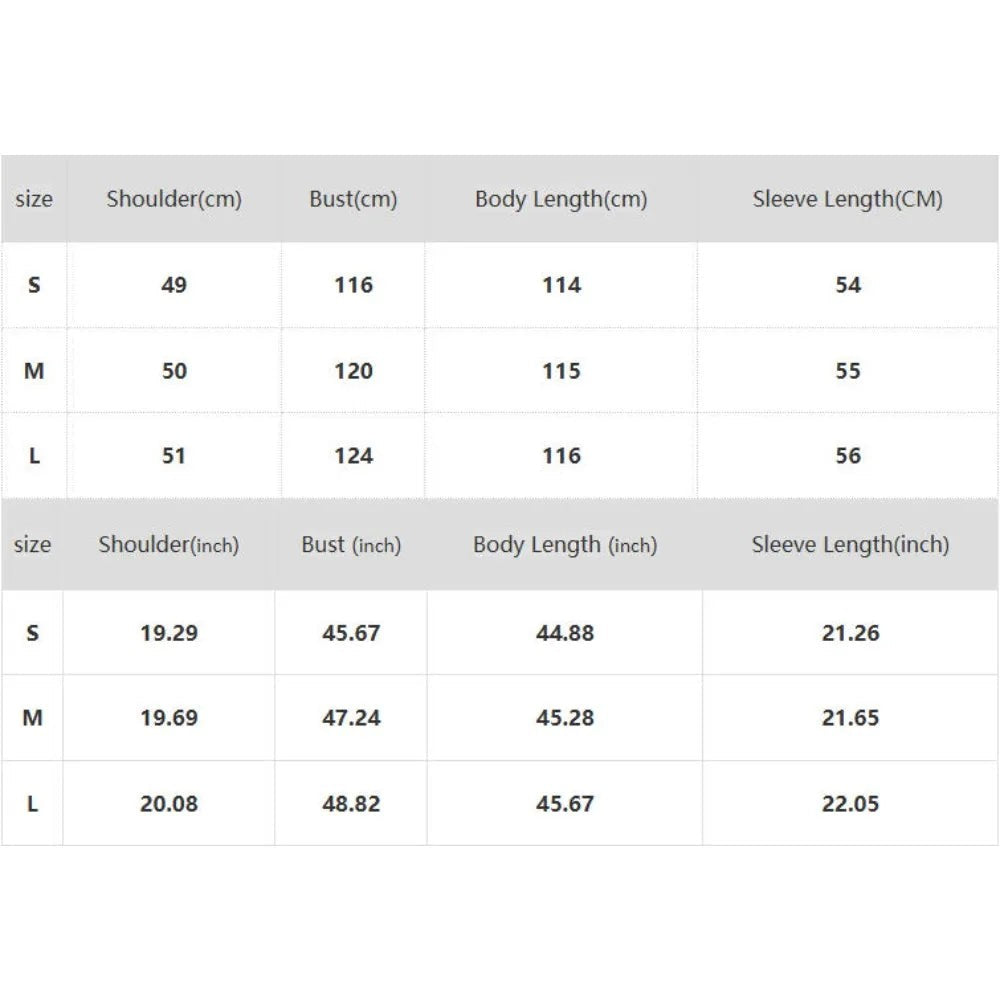Image resolution: width=1000 pixels, height=1000 pixels.
Task: Select the shoulder value 19.29
Action: [169, 633]
